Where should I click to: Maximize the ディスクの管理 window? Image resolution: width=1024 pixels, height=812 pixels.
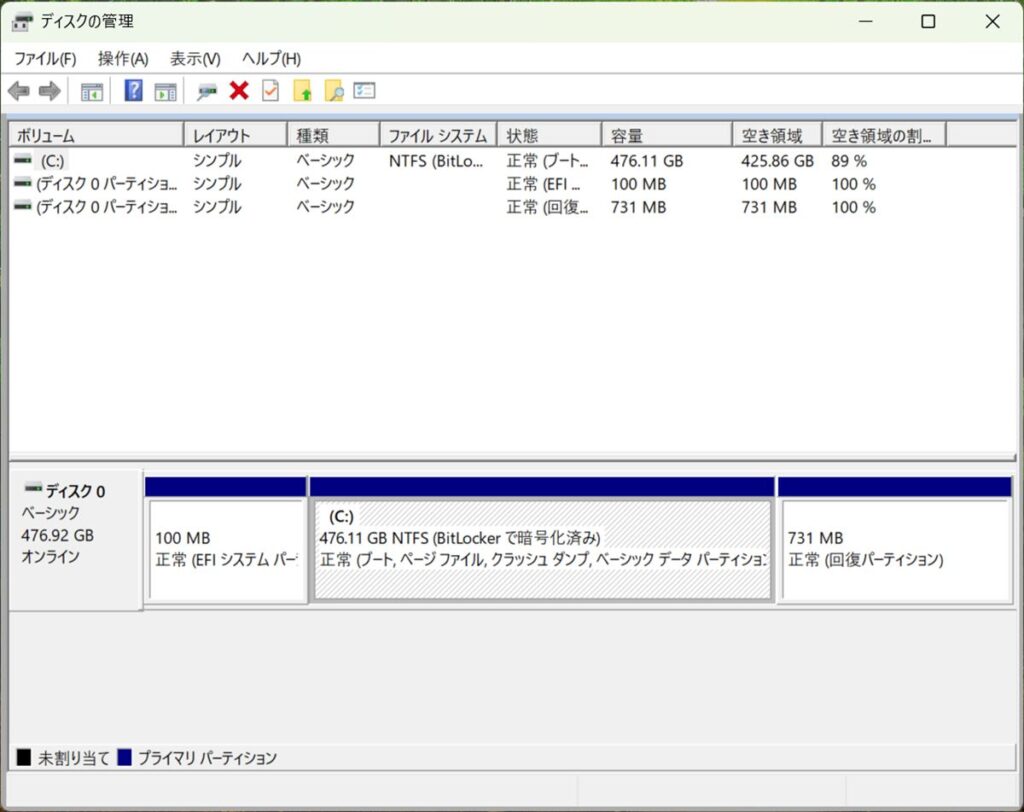(x=928, y=22)
